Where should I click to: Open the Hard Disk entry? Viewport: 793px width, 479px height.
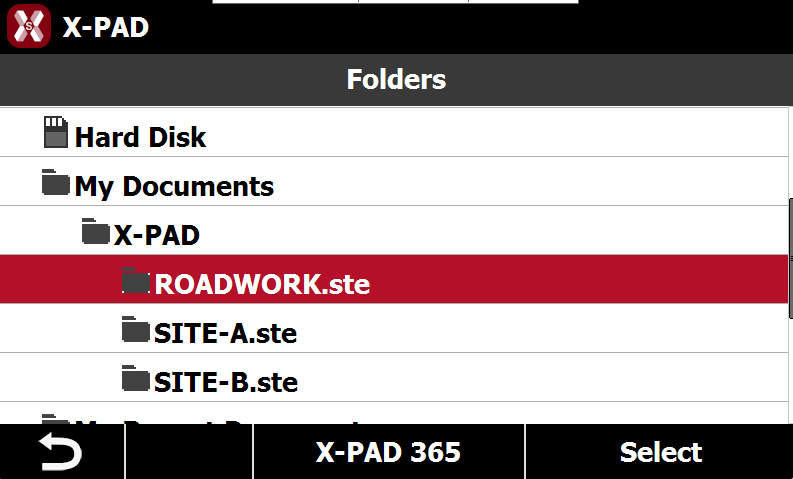[394, 132]
